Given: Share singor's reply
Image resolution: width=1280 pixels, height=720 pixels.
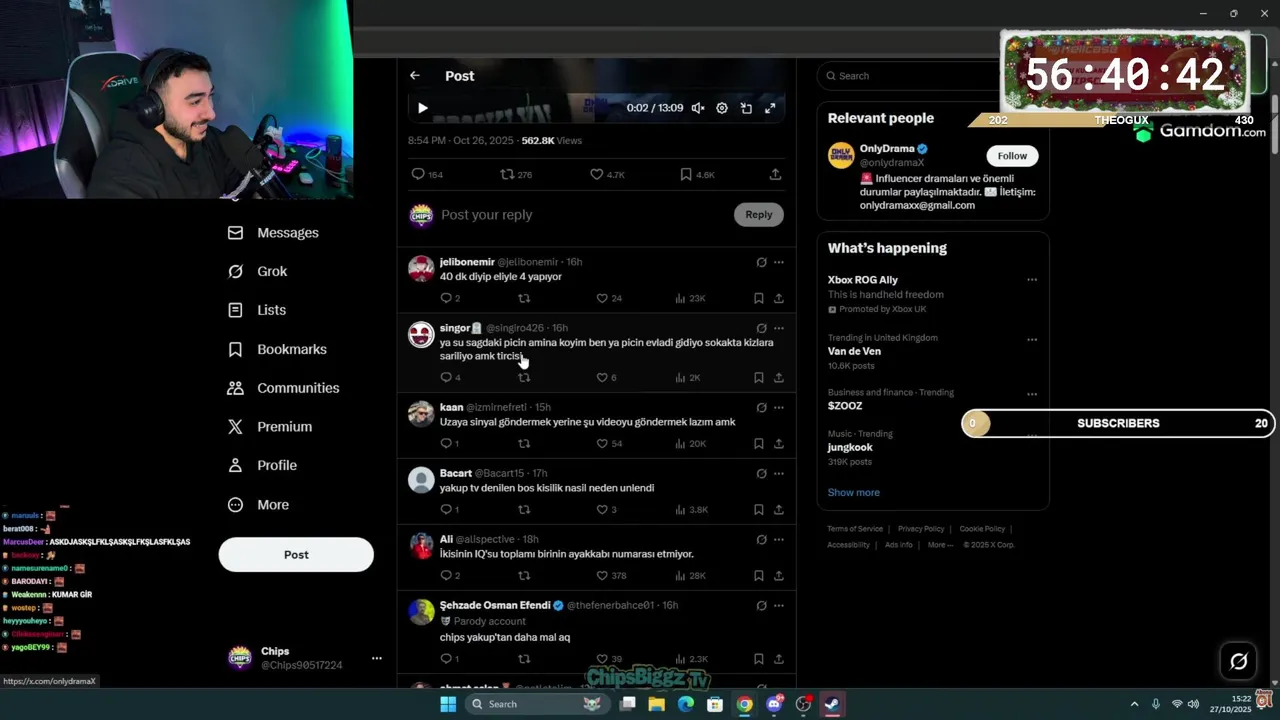Looking at the screenshot, I should pos(779,378).
